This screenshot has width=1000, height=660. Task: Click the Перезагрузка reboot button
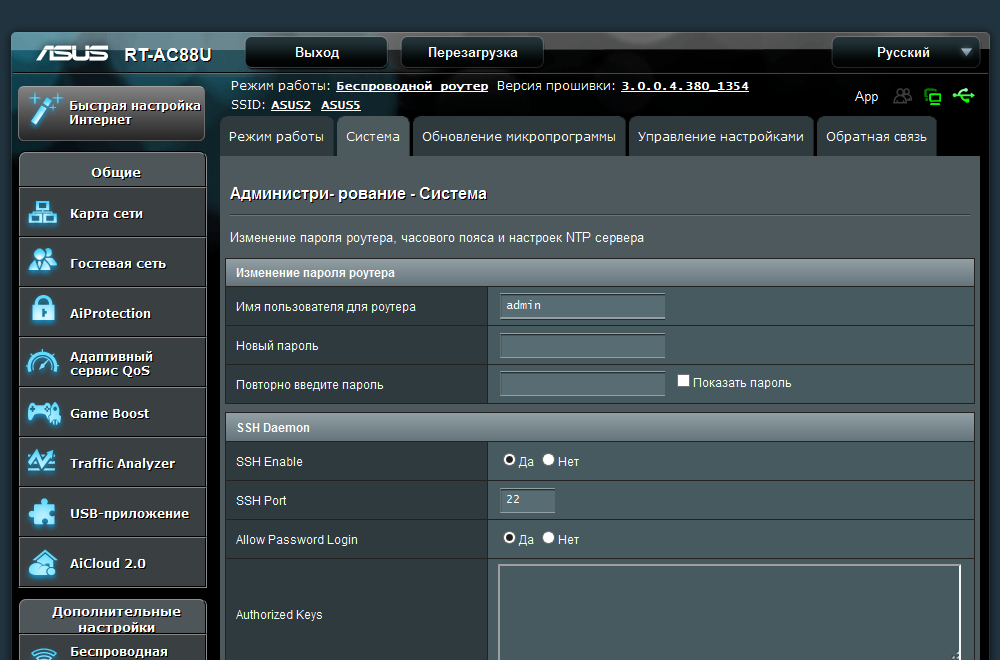[x=472, y=52]
